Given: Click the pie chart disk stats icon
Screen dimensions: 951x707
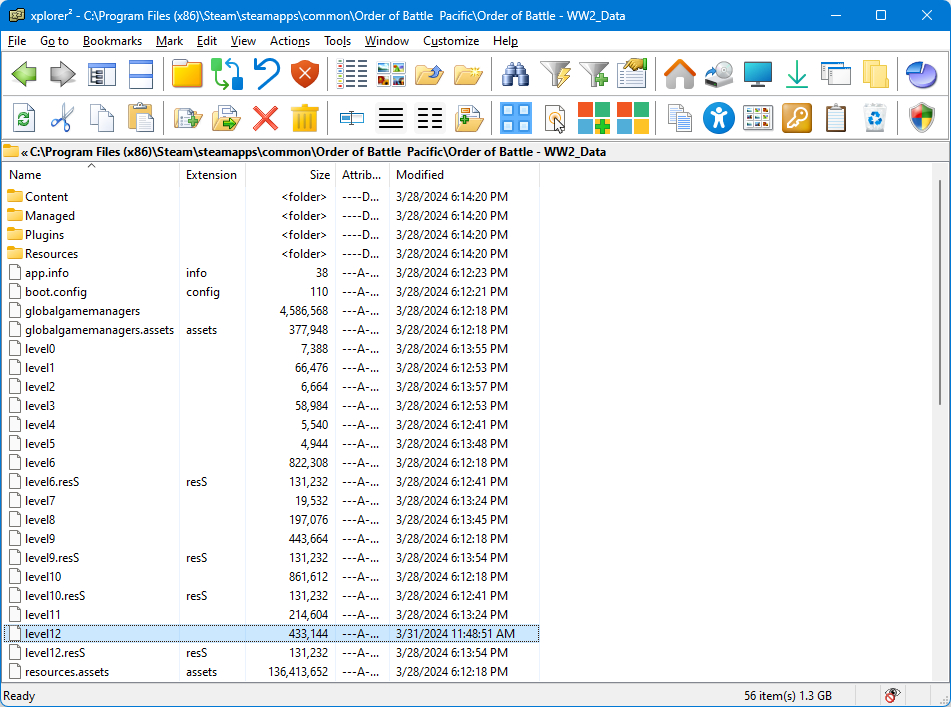Looking at the screenshot, I should pyautogui.click(x=921, y=75).
